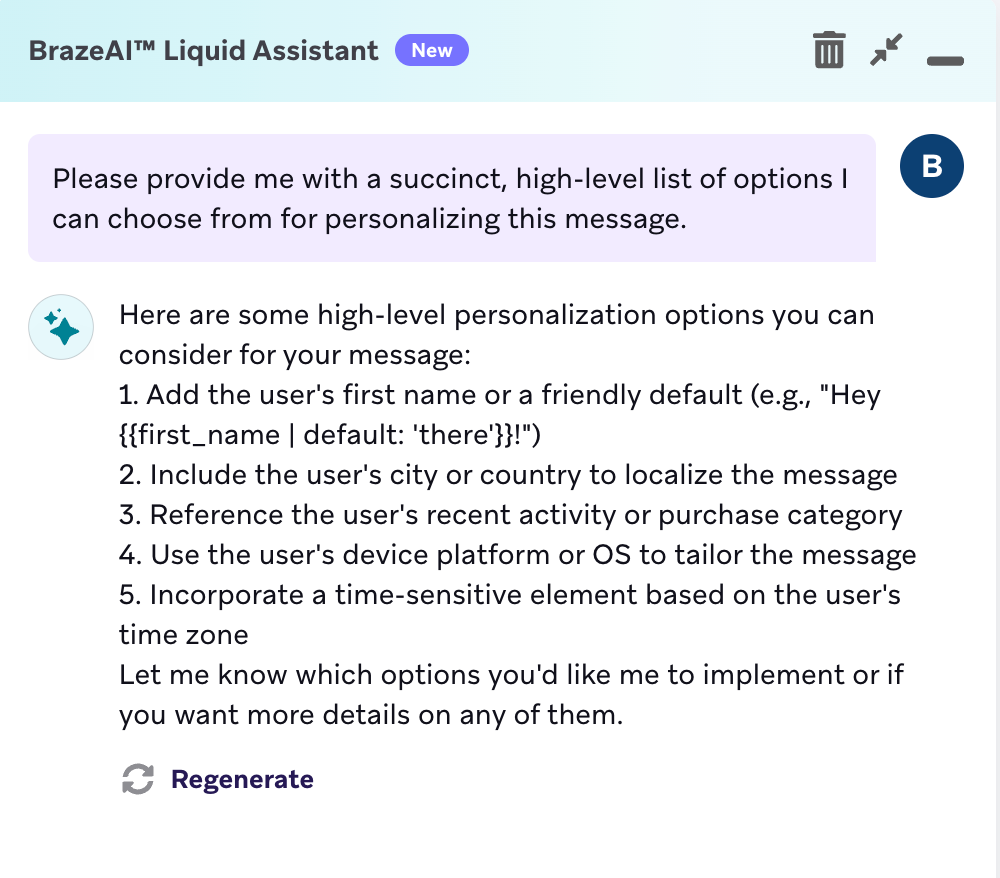Select the BrazeAI sparkle avatar icon

(x=61, y=327)
